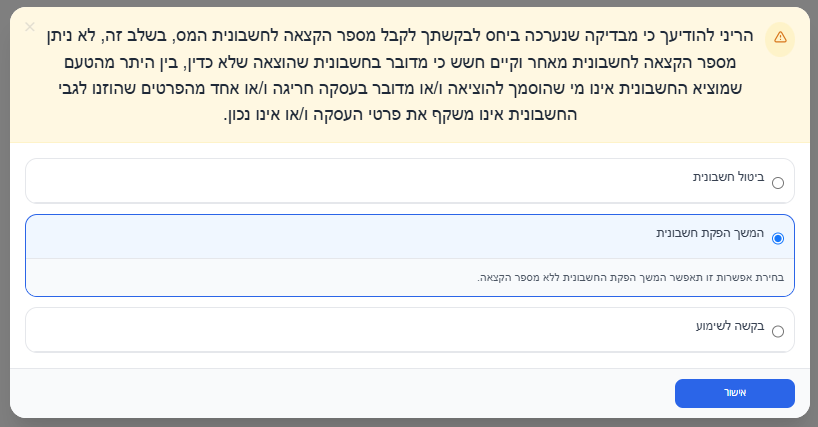Click the third line of the warning message
818x427 pixels.
click(400, 89)
